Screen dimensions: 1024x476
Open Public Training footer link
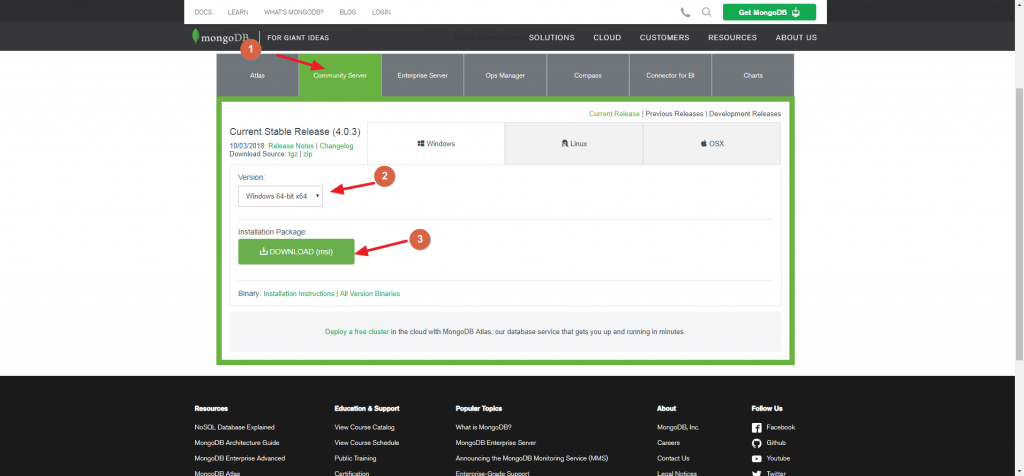pos(355,458)
